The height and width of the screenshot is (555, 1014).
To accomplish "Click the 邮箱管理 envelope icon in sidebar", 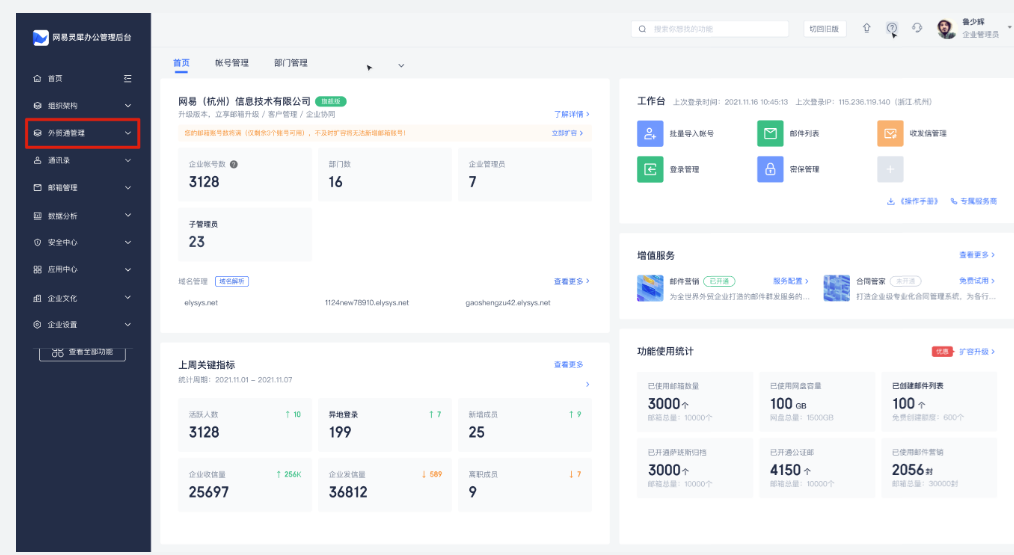I will click(38, 188).
